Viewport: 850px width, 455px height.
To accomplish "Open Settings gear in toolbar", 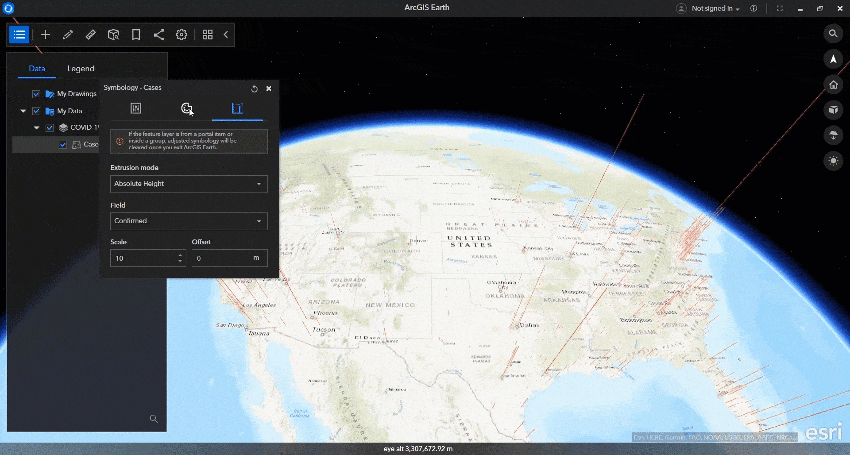I will (x=182, y=35).
